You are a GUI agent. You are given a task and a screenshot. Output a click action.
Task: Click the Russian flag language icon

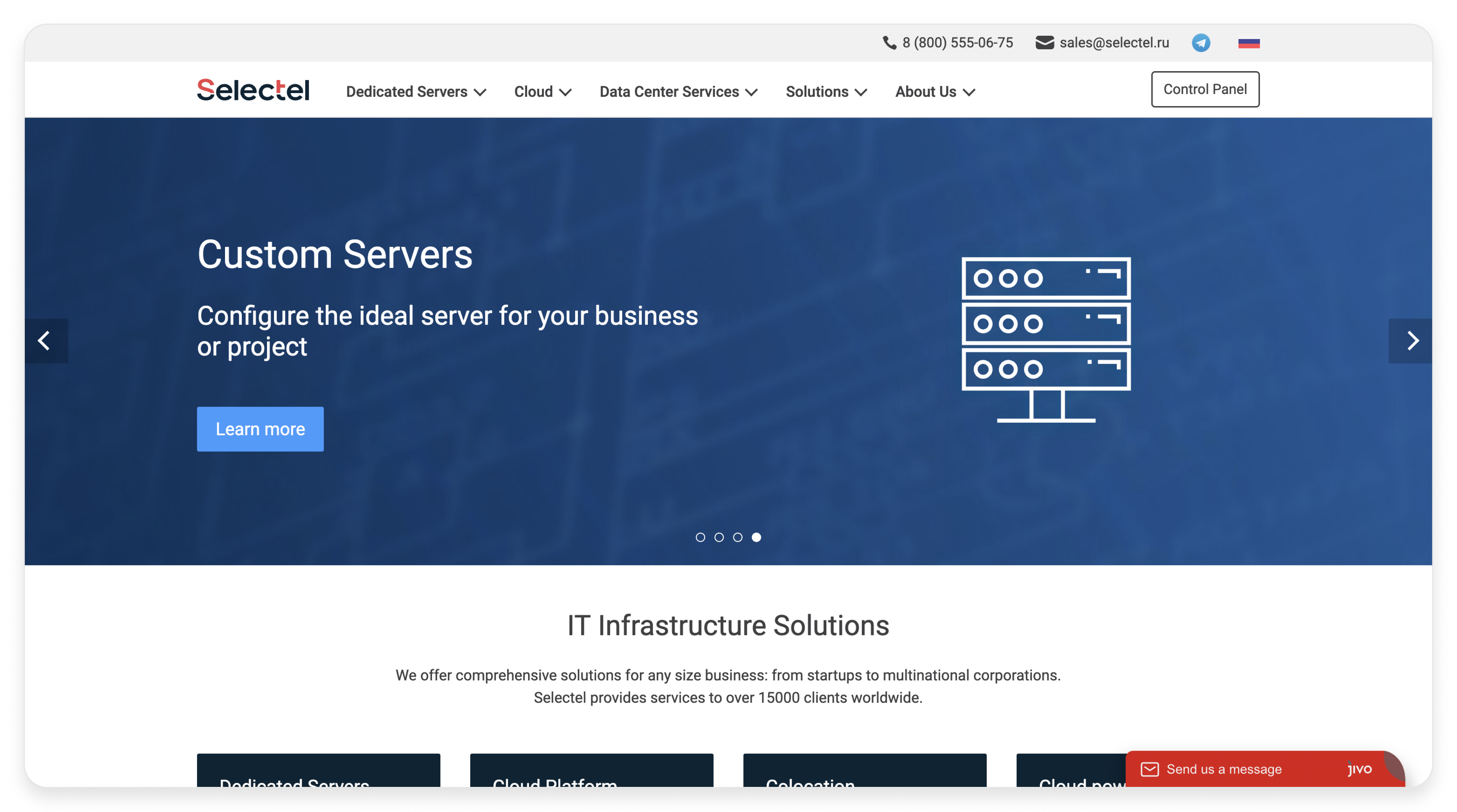point(1249,43)
